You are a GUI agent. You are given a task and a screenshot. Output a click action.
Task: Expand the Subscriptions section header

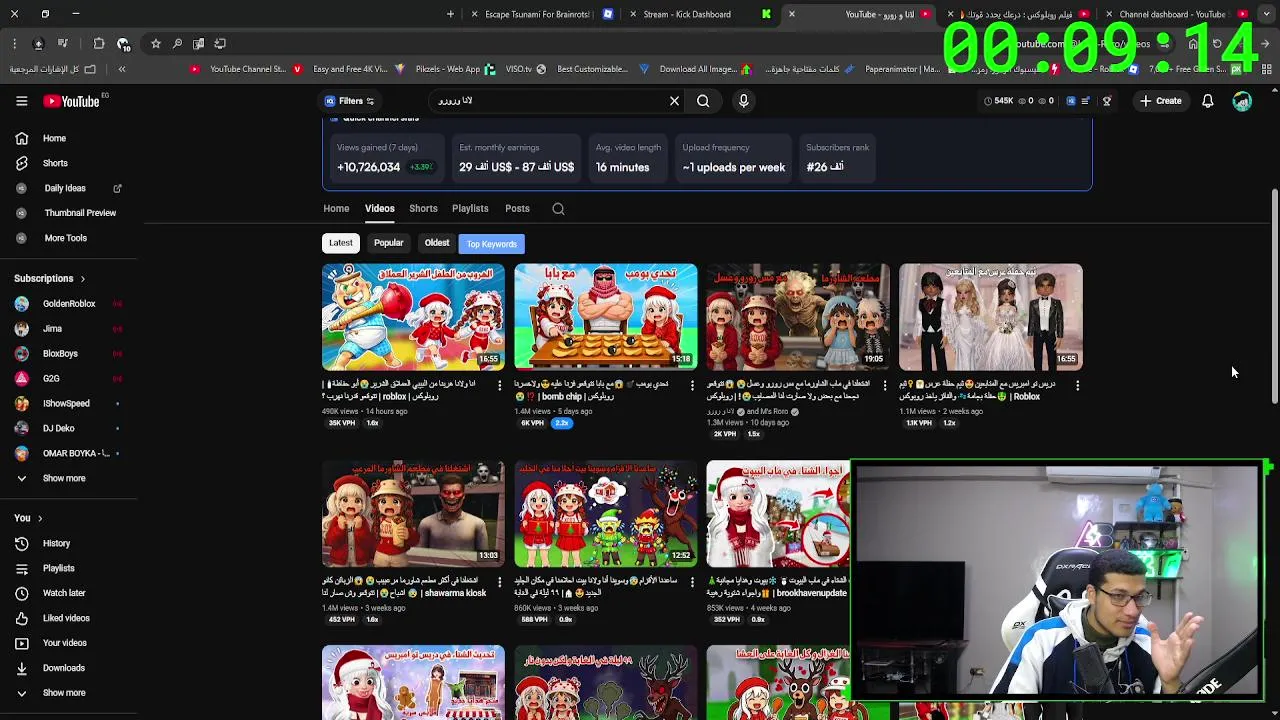(50, 278)
